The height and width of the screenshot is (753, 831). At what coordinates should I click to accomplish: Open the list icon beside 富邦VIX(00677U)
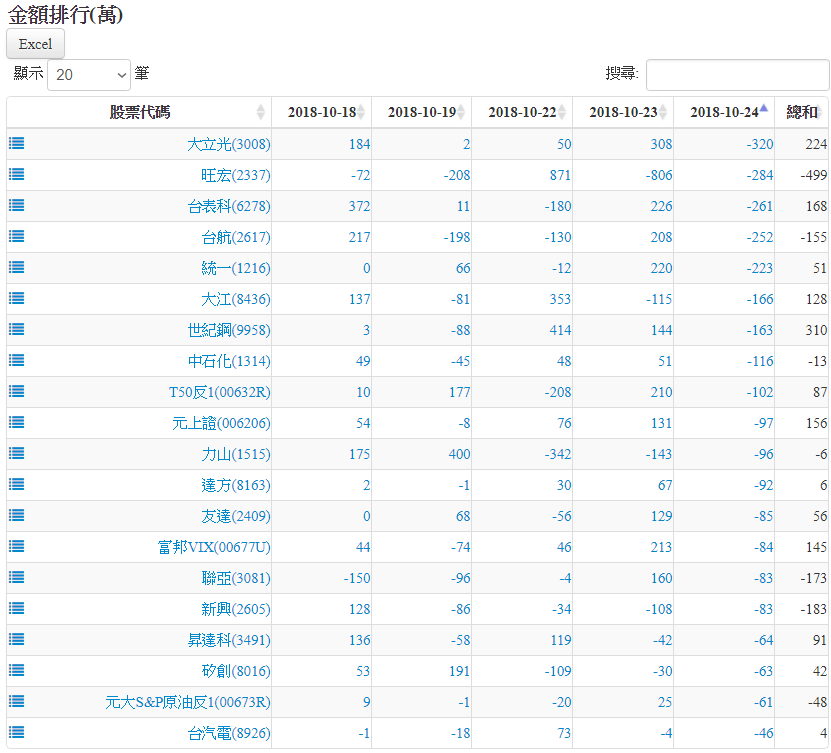16,546
